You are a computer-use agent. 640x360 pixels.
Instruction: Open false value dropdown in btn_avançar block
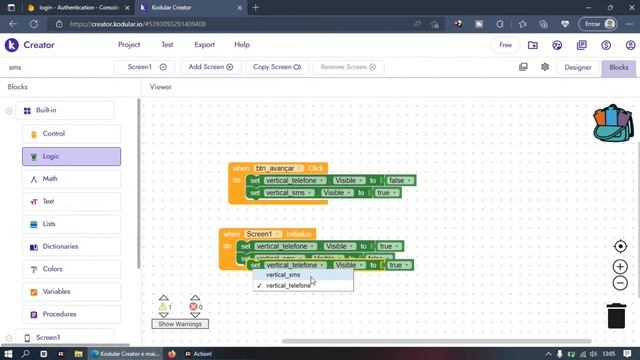(x=399, y=180)
